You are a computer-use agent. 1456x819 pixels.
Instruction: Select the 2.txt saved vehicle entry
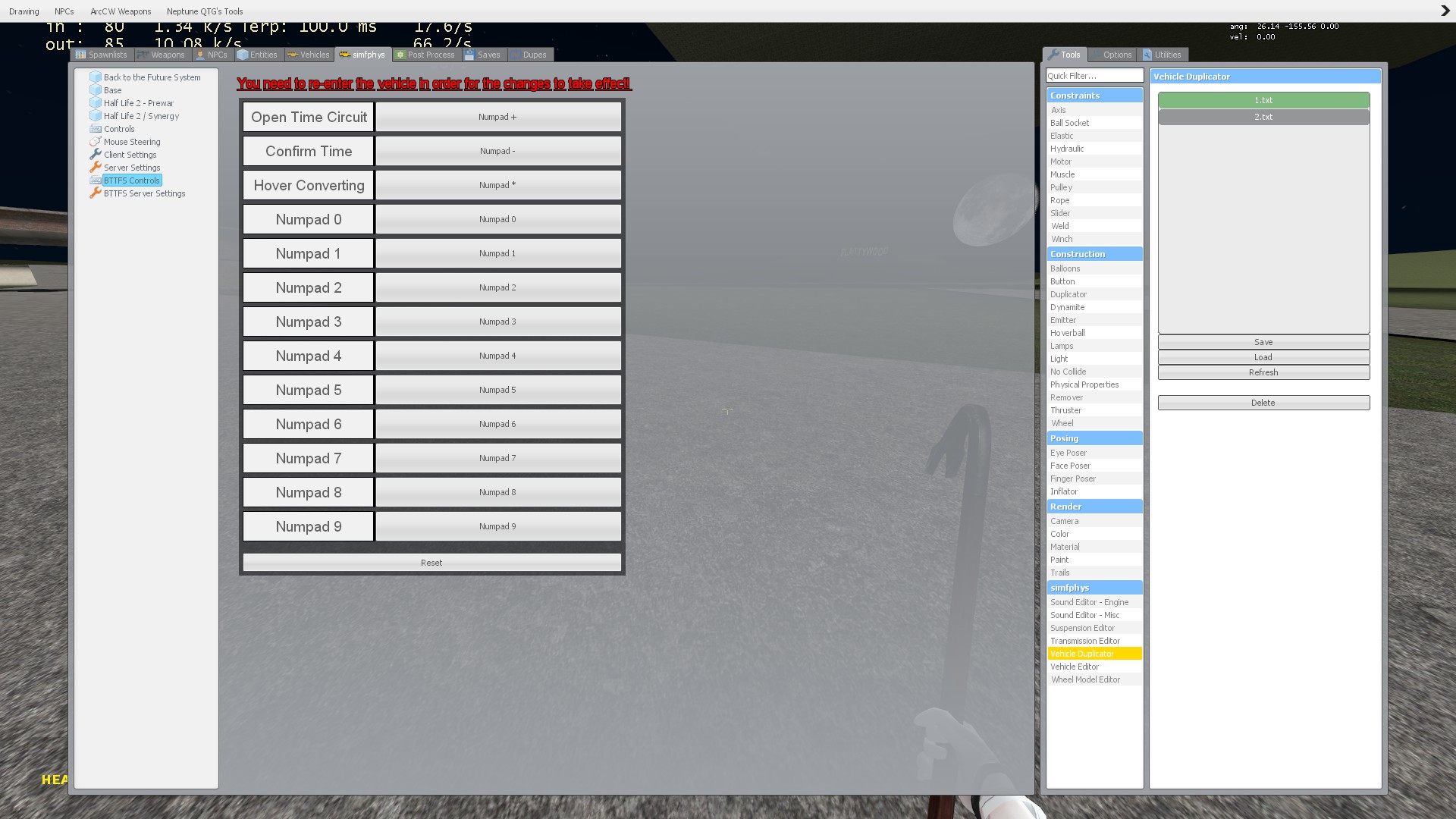coord(1263,117)
